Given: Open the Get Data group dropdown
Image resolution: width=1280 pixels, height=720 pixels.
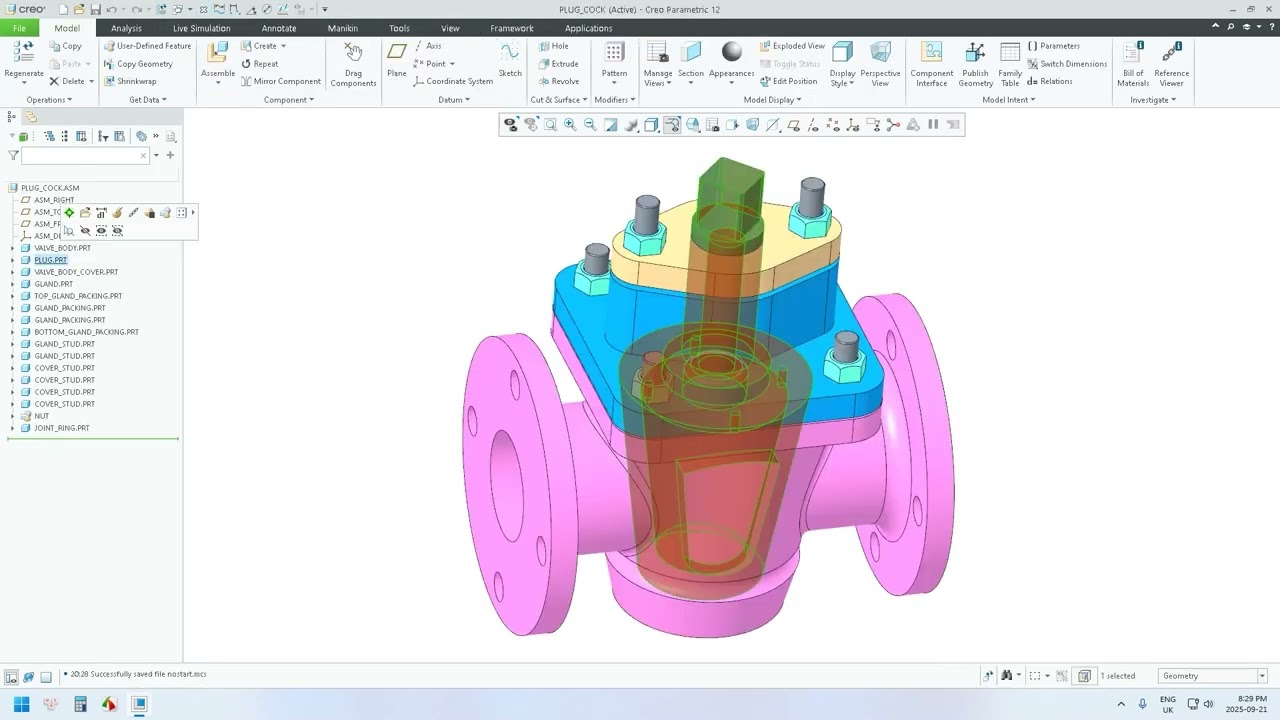Looking at the screenshot, I should [148, 100].
